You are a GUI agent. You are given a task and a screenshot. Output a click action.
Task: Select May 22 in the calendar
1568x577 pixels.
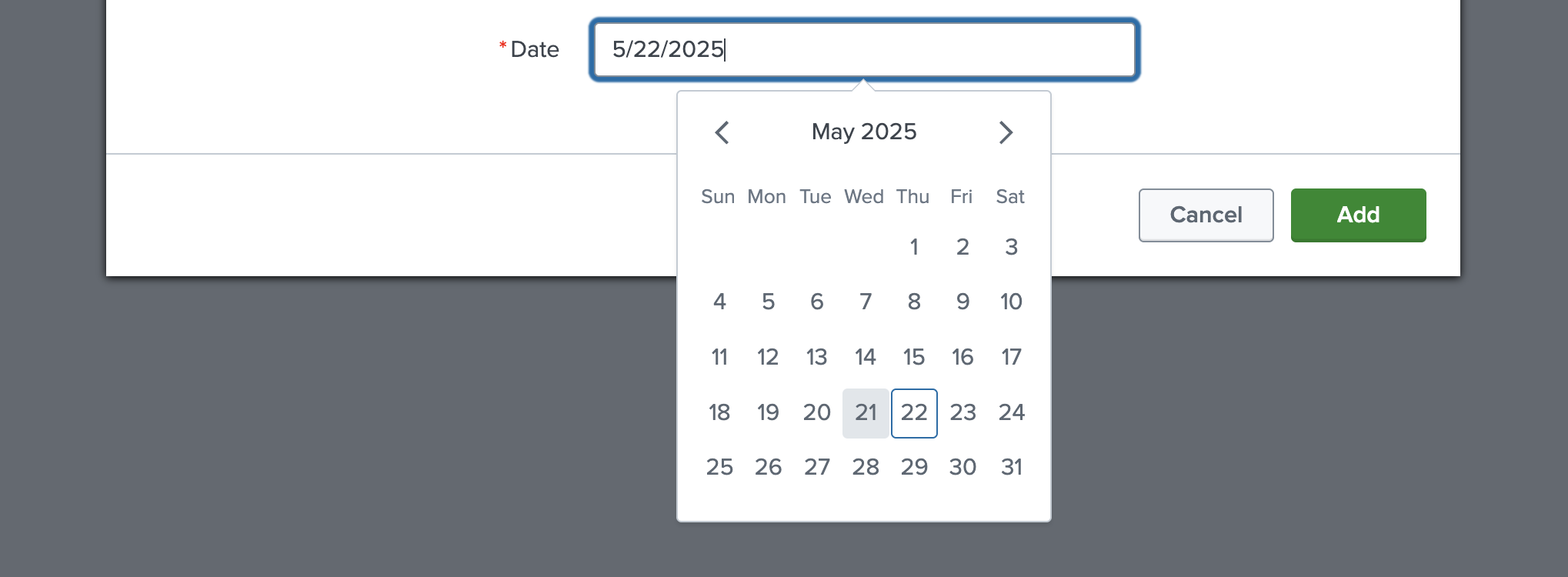point(914,413)
